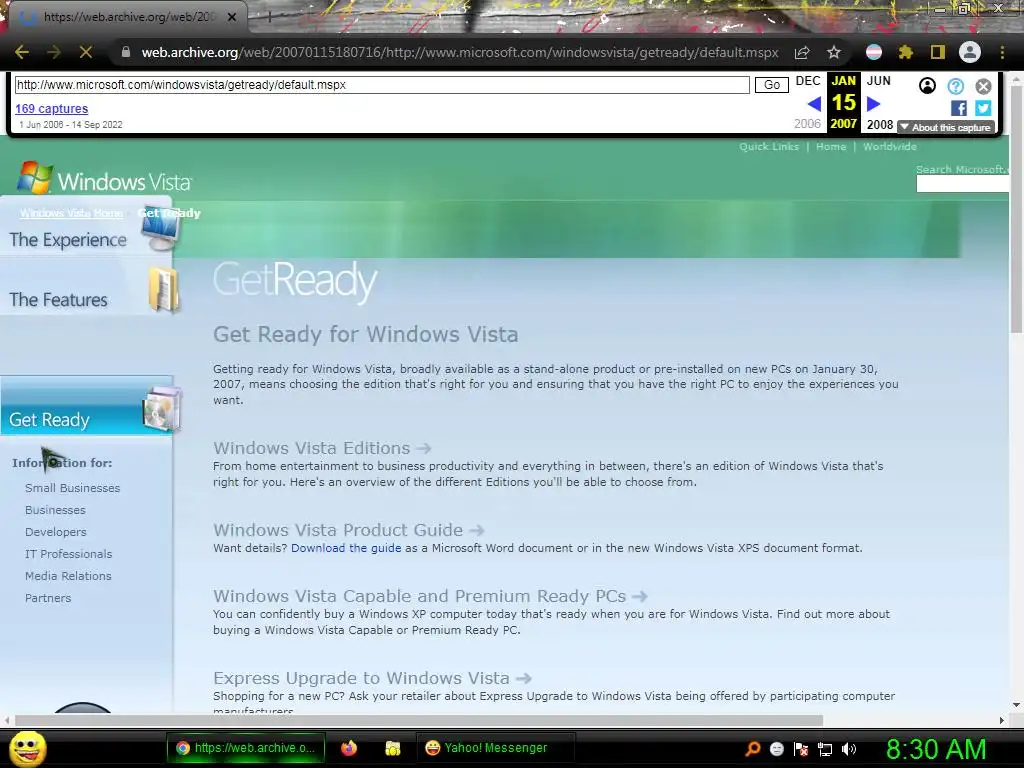Click the monitor icon beside The Experience
Viewport: 1024px width, 768px height.
161,230
